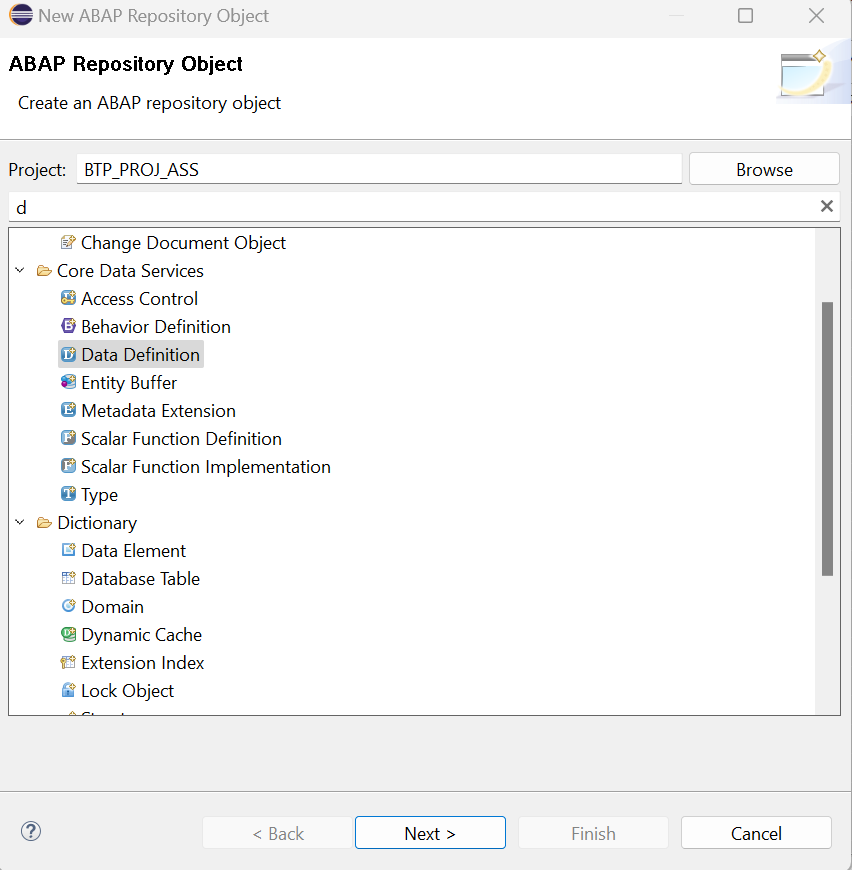Open the help question mark icon
Viewport: 852px width, 870px height.
click(30, 831)
